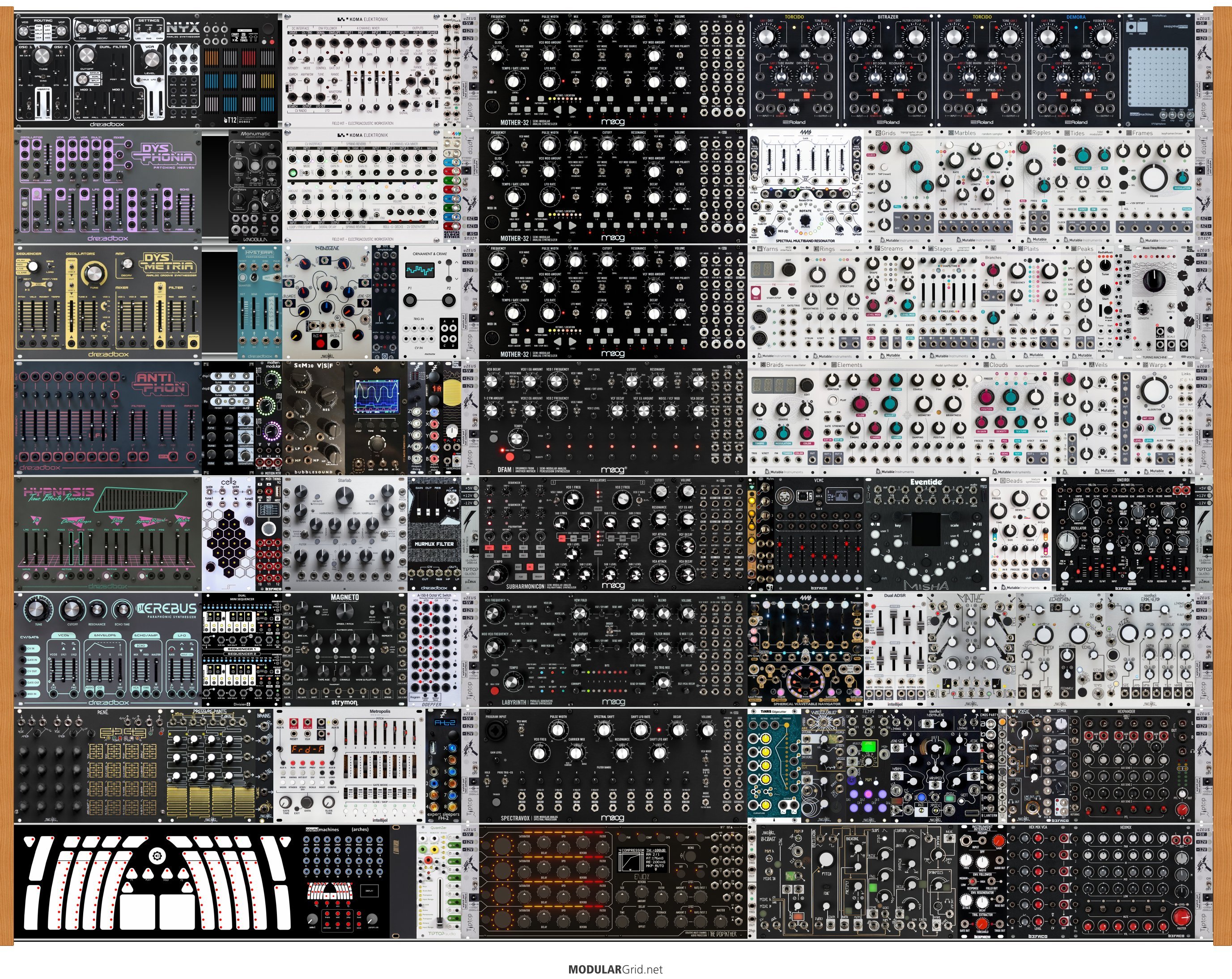
Task: Click the René sequencer module
Action: point(90,766)
